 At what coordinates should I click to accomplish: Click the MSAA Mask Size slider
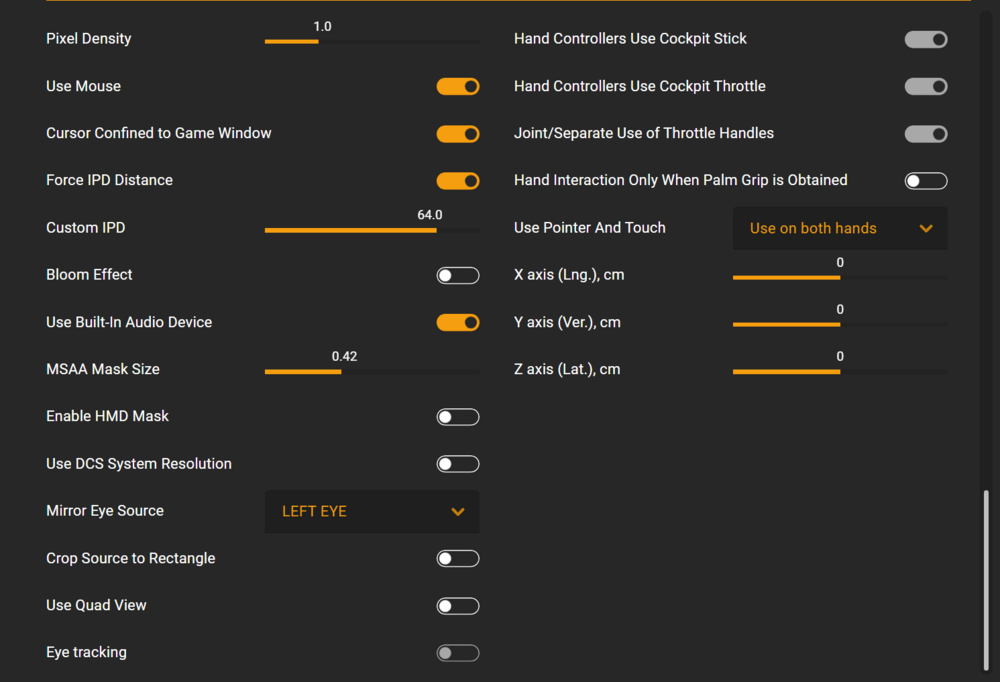pos(372,372)
